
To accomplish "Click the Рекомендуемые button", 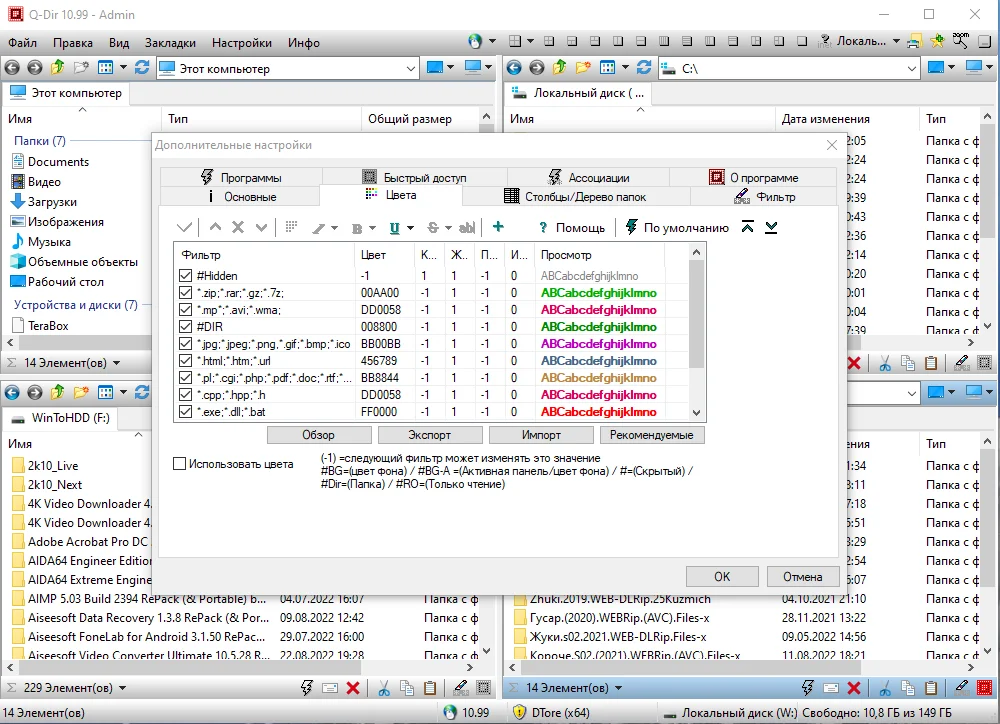I will tap(651, 435).
